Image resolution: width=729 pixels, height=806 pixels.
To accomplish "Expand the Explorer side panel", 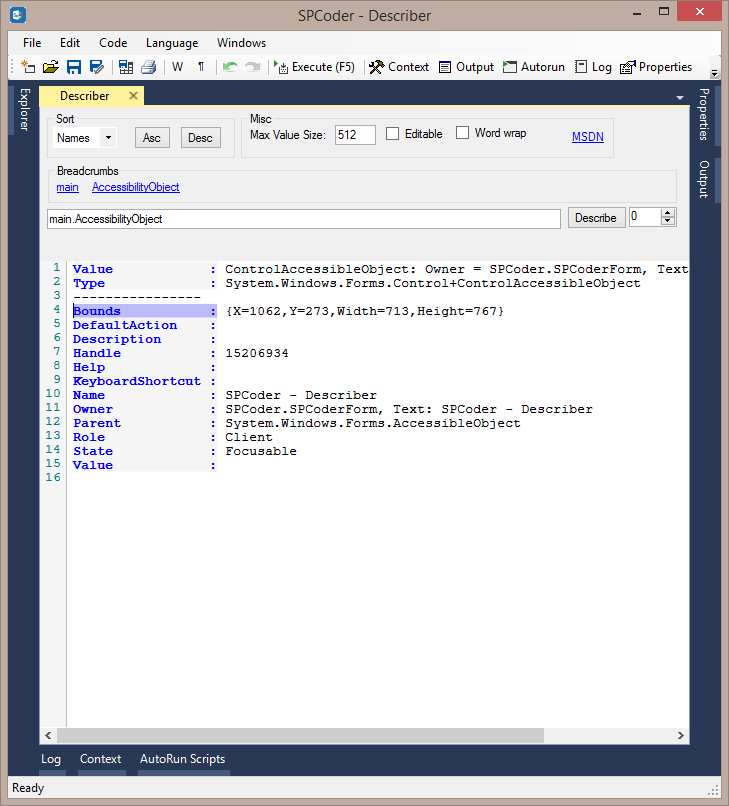I will [x=24, y=109].
